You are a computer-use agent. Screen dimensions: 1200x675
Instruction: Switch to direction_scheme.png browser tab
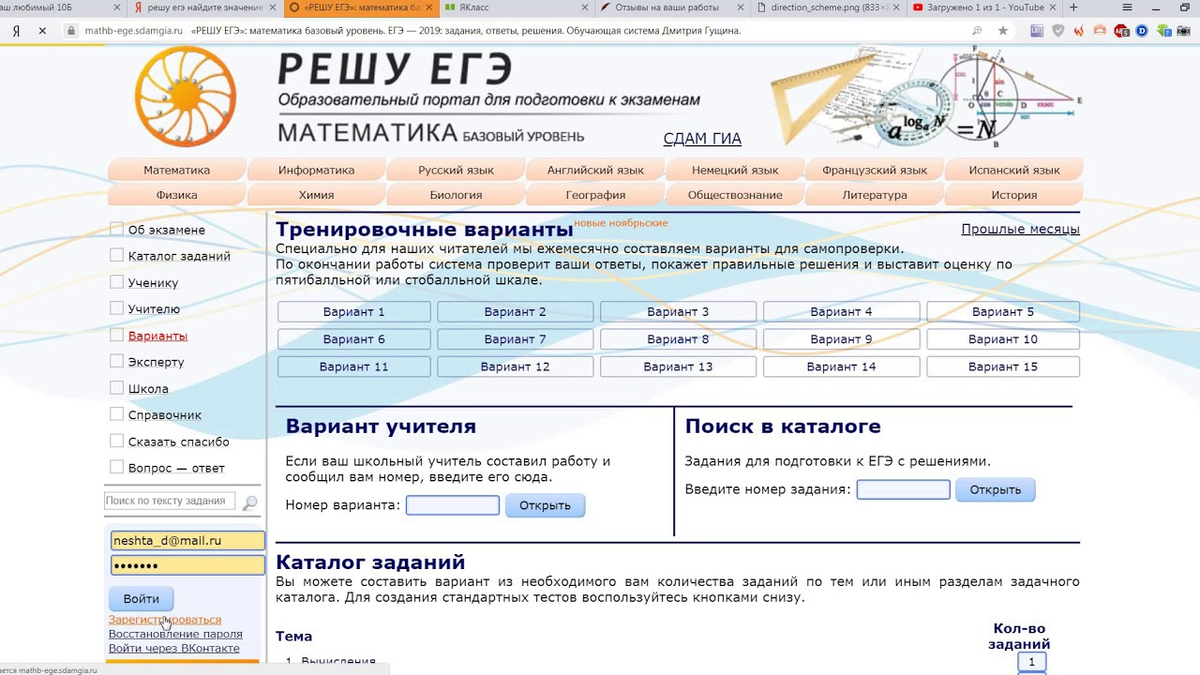click(x=826, y=7)
